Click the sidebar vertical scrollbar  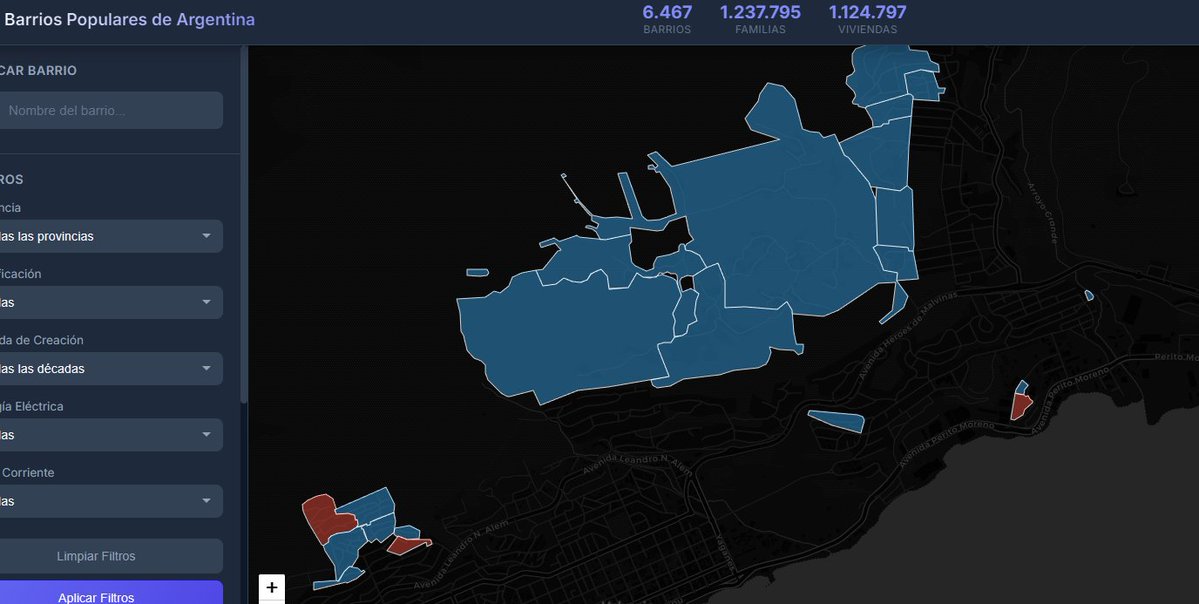point(244,225)
